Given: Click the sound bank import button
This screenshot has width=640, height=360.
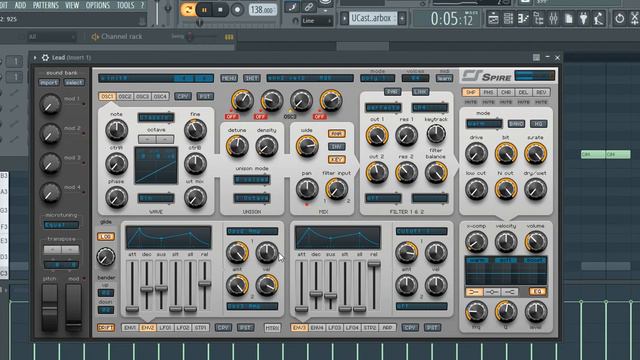Looking at the screenshot, I should pos(49,82).
